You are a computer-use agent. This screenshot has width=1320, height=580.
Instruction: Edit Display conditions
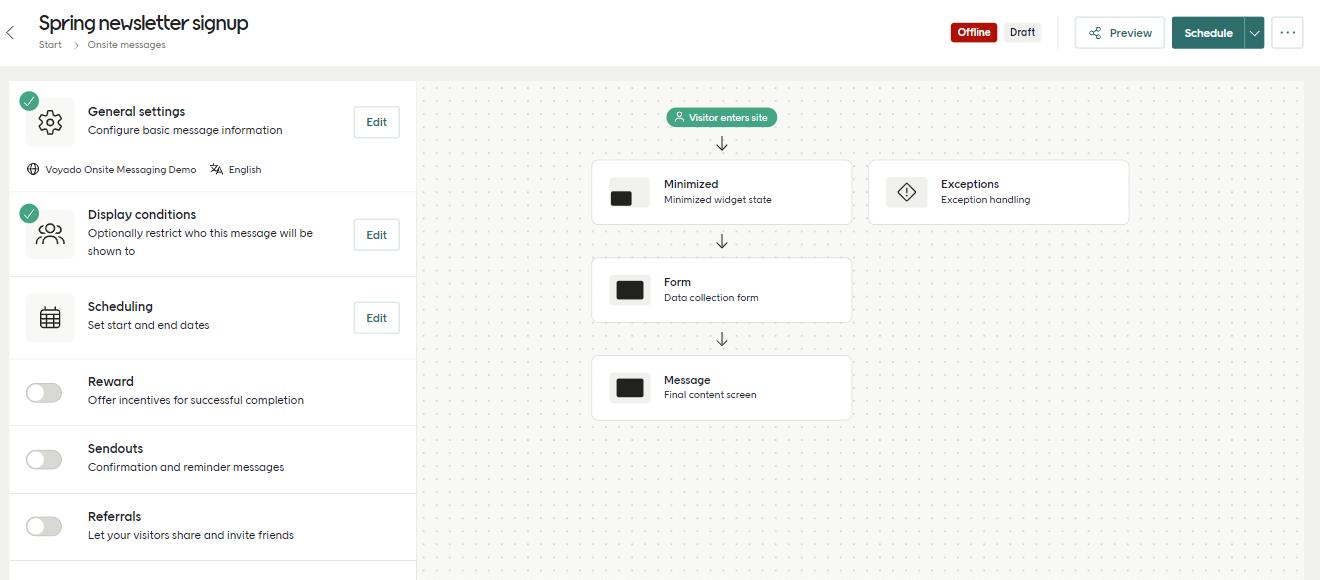[376, 235]
